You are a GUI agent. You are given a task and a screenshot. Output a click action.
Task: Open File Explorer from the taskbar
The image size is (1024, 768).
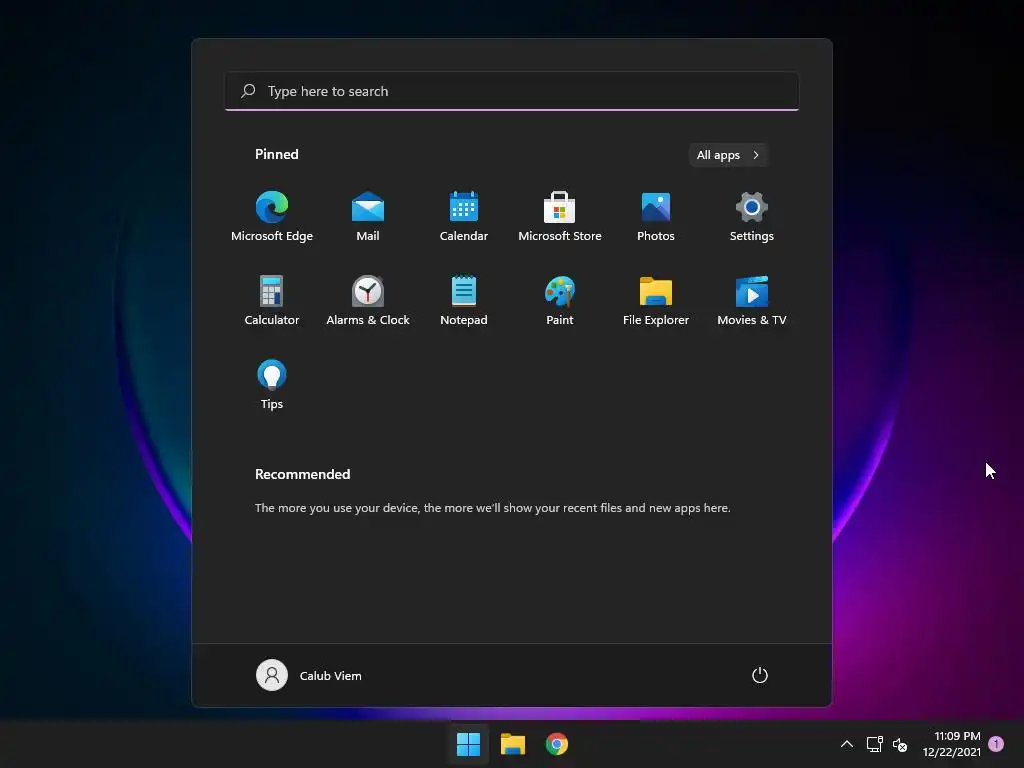tap(513, 744)
